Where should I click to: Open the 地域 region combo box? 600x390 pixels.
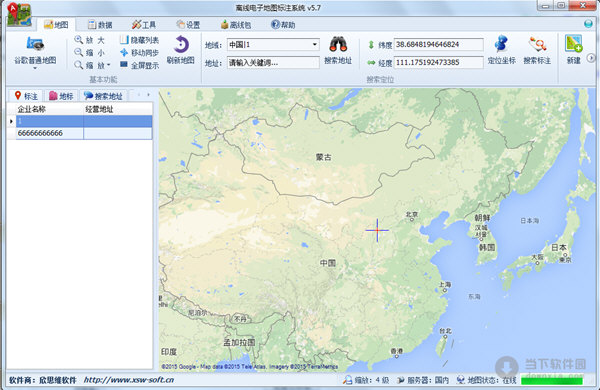pos(273,45)
